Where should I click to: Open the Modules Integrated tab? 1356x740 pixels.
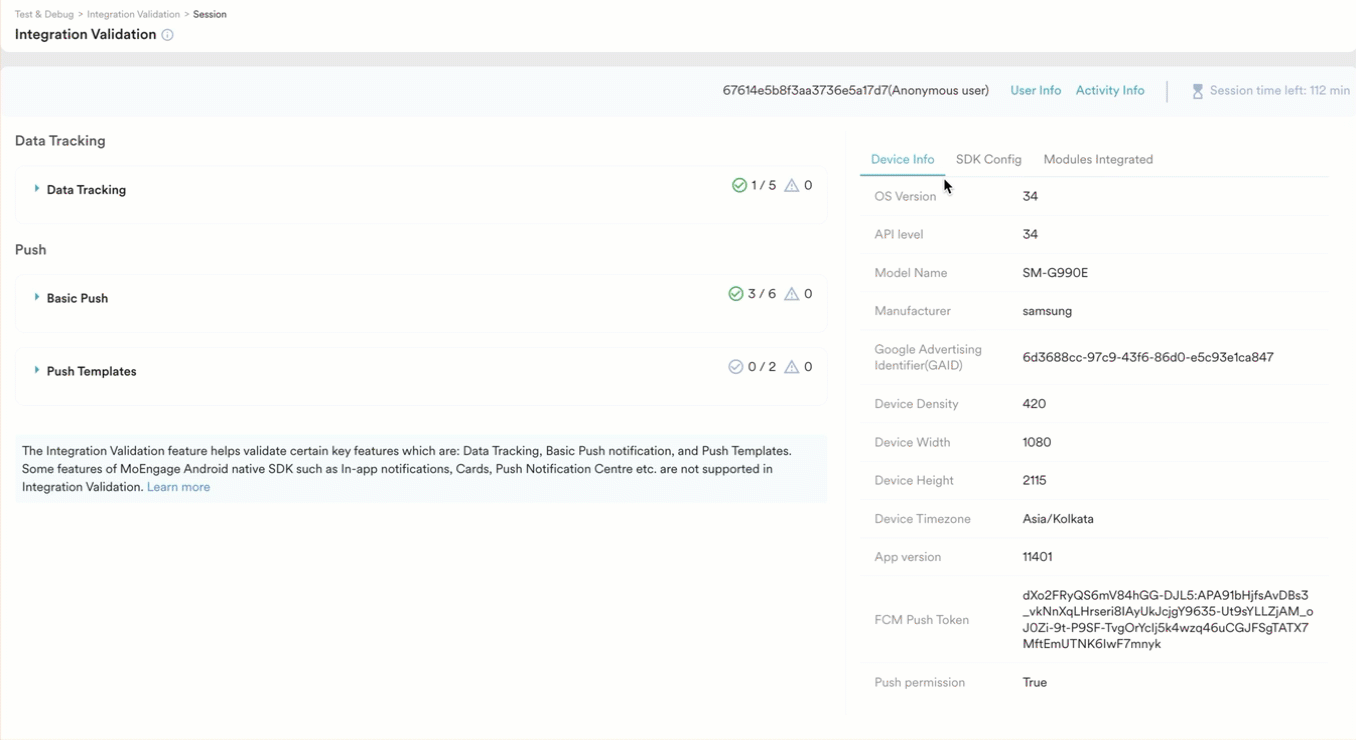pos(1097,160)
